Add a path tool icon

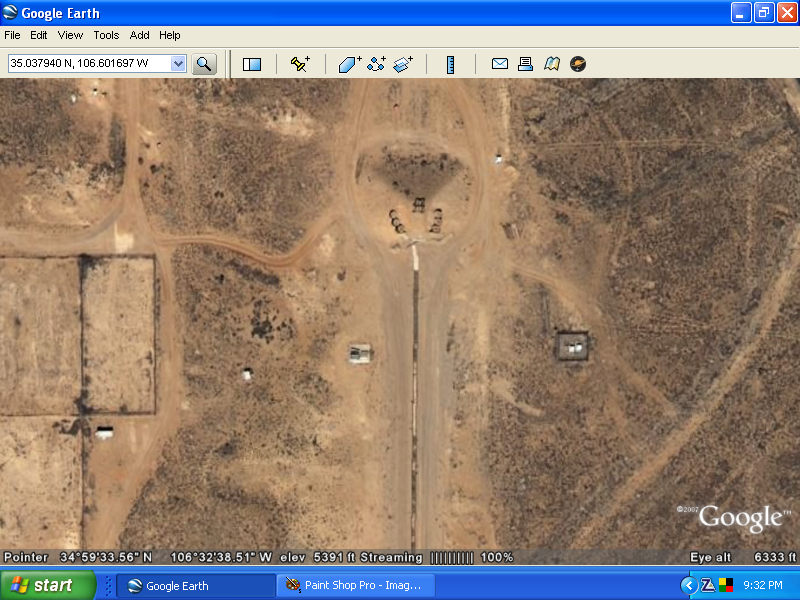[377, 64]
